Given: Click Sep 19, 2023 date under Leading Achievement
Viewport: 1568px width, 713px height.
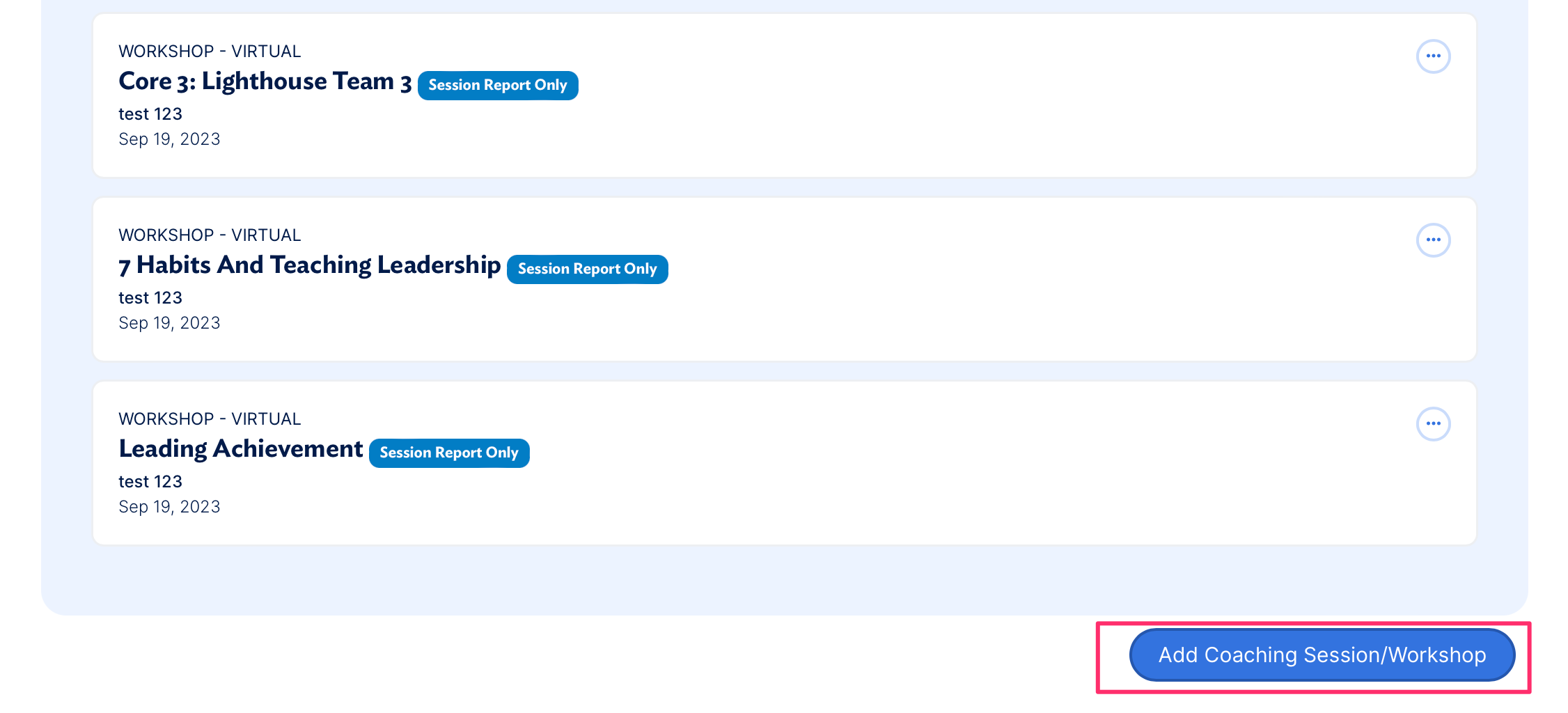Looking at the screenshot, I should pyautogui.click(x=169, y=507).
